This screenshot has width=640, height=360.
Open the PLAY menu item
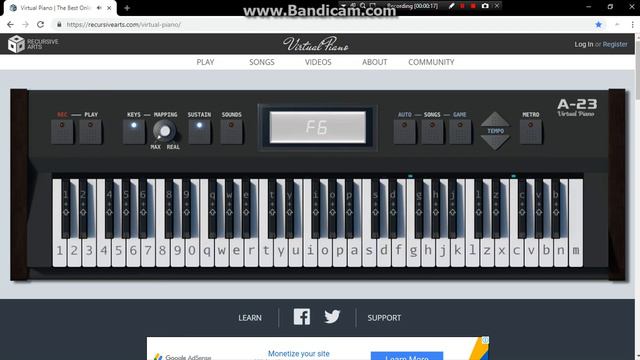click(205, 62)
